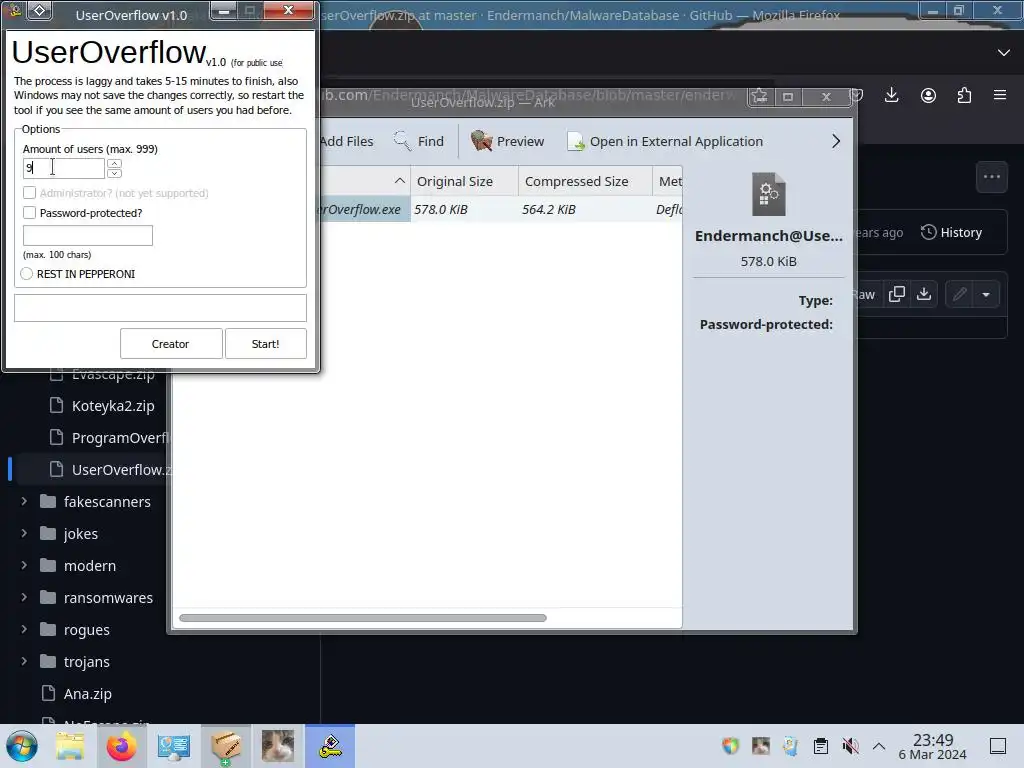Screen dimensions: 1024x768
Task: Increase amount of users spinner up arrow
Action: (114, 163)
